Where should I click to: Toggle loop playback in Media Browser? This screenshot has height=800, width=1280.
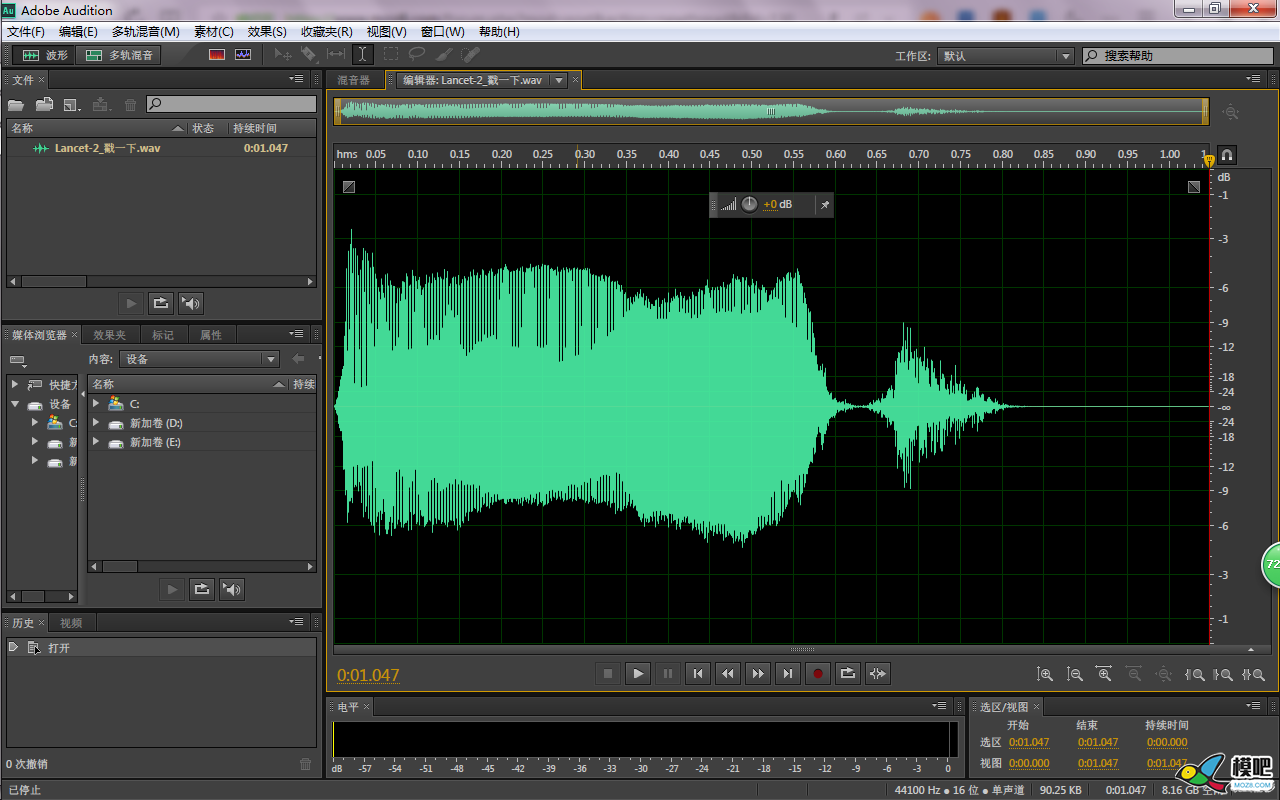pyautogui.click(x=202, y=589)
